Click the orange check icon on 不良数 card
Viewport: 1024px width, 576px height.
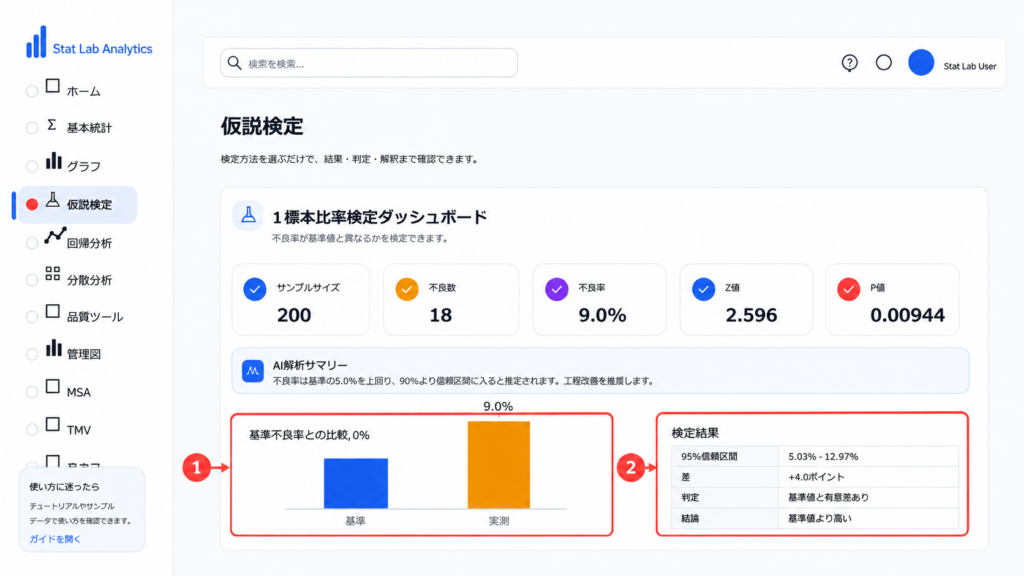[407, 289]
